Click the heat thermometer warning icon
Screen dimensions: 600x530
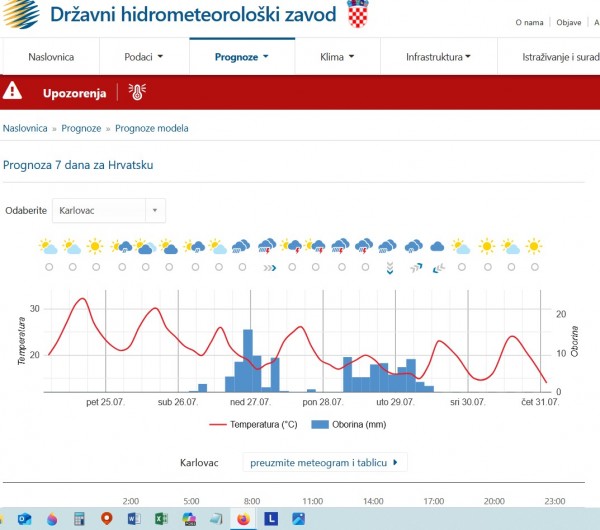137,92
